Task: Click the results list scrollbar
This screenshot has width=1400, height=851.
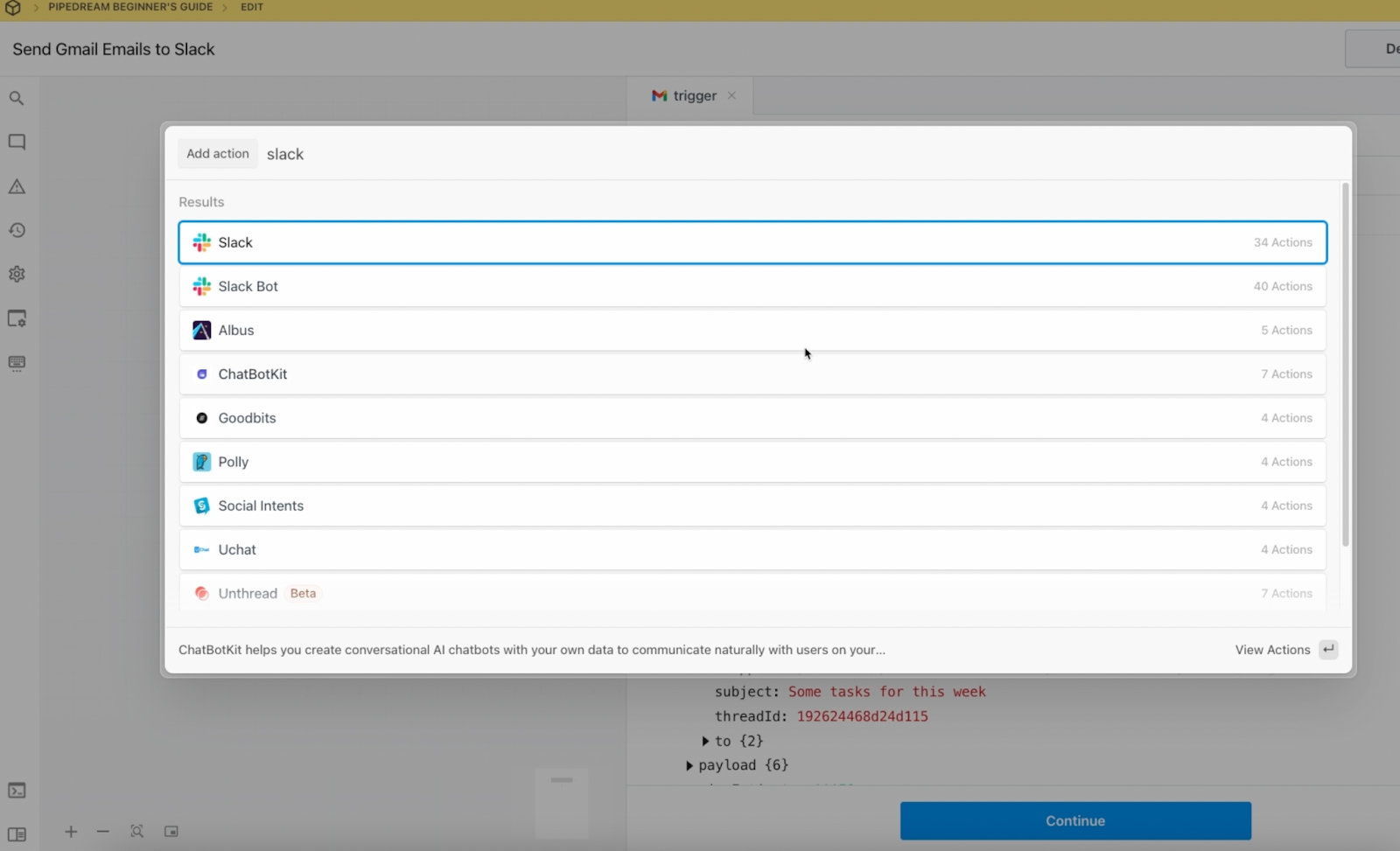Action: (1346, 365)
